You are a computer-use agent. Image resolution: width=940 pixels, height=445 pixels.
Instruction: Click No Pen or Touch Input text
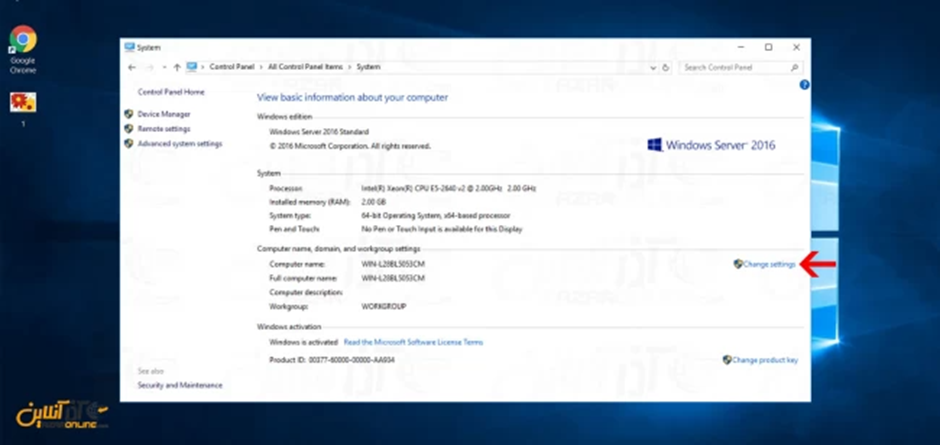point(442,229)
